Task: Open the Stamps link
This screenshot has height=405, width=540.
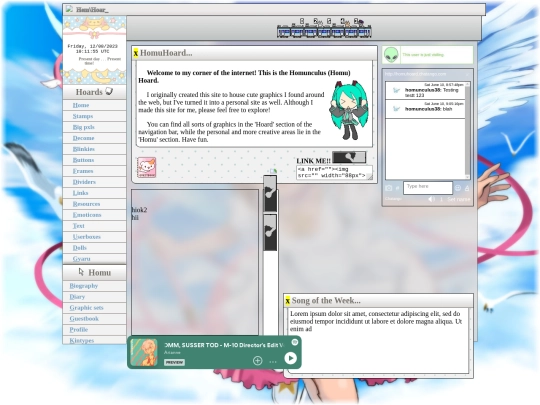Action: click(x=83, y=116)
